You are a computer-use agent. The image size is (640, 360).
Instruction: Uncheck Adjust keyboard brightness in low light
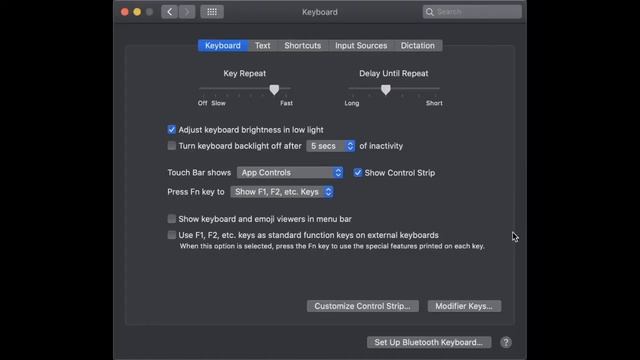(172, 130)
